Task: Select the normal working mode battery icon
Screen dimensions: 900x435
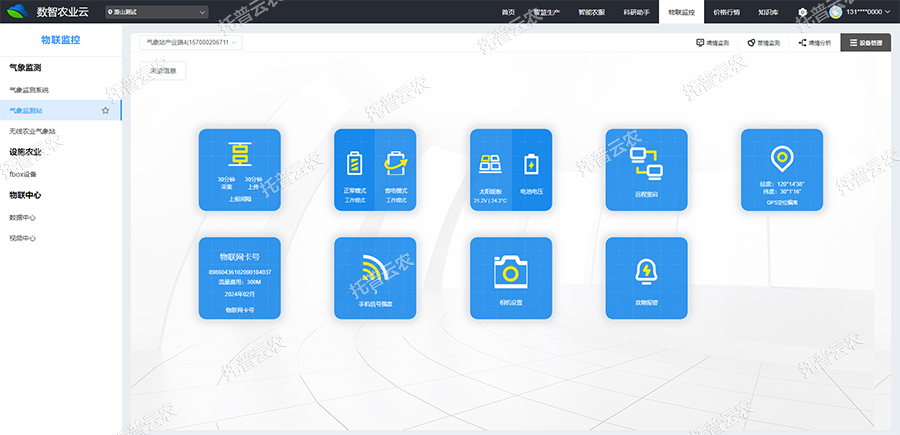Action: [354, 162]
